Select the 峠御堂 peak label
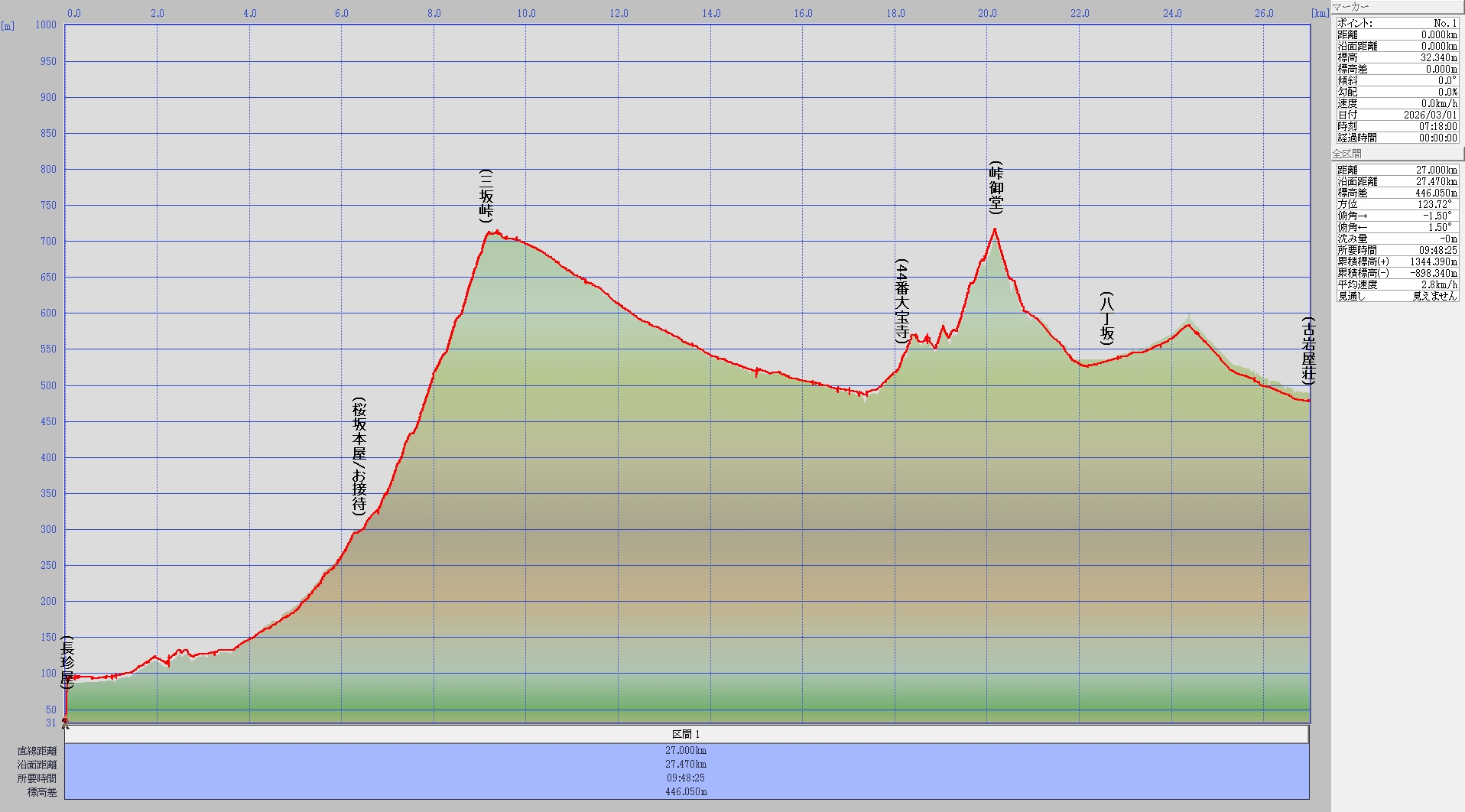1465x812 pixels. coord(996,187)
